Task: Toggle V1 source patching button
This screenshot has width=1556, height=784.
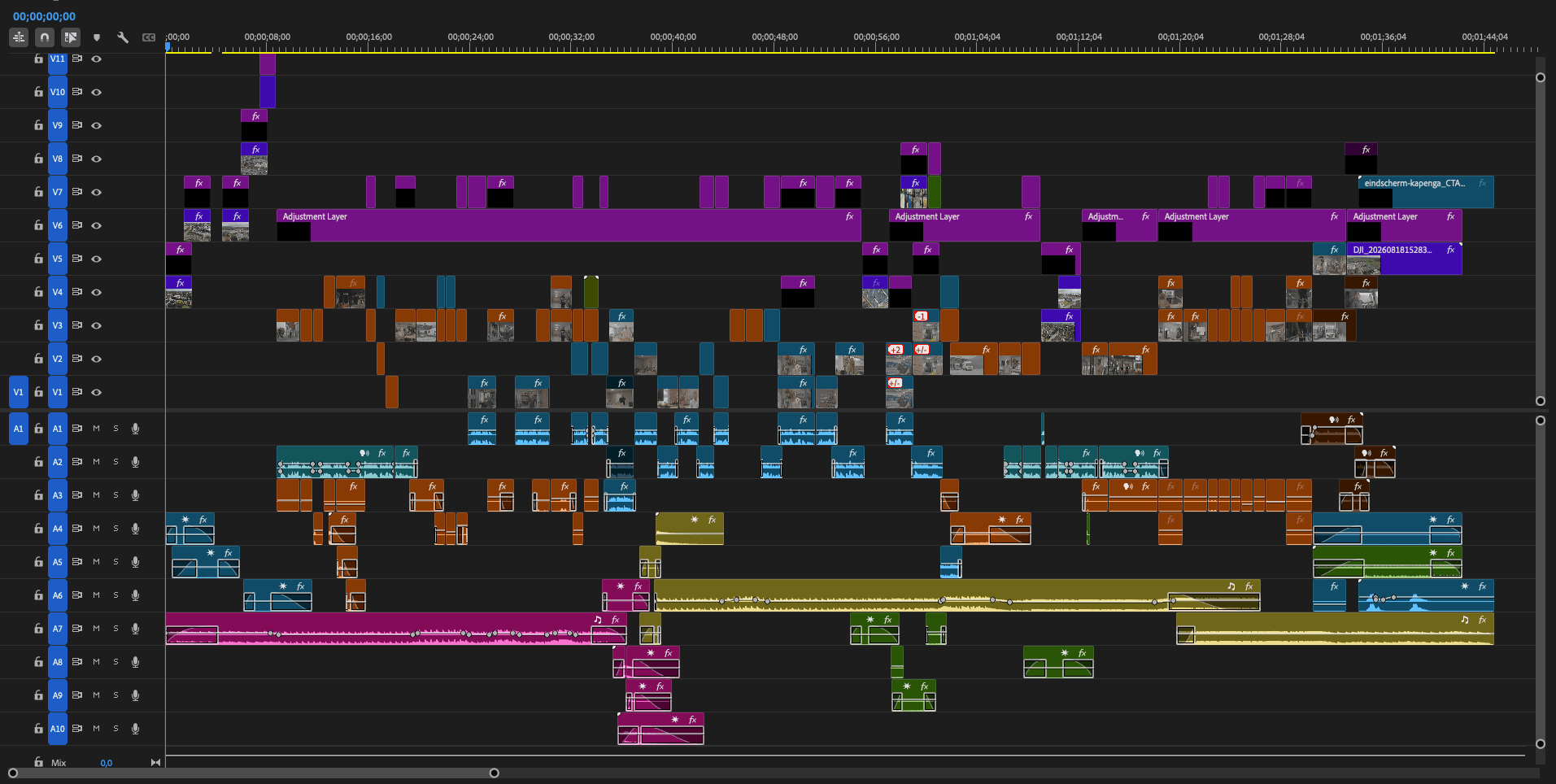Action: (x=19, y=392)
